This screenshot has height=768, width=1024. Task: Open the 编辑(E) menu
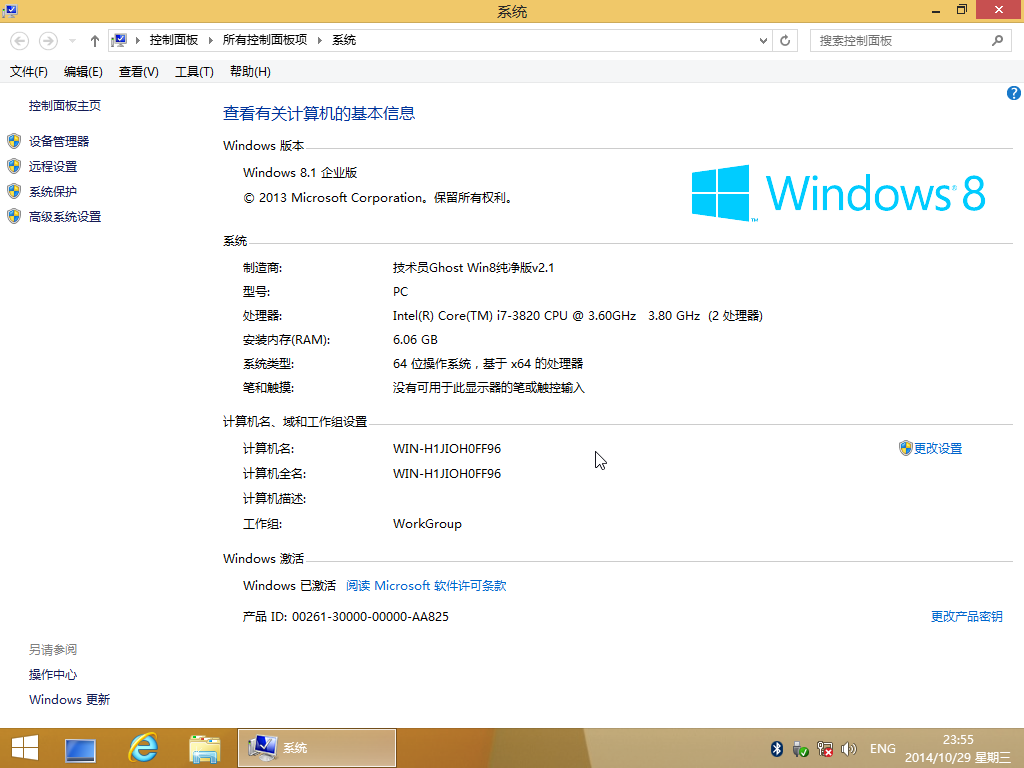tap(83, 72)
